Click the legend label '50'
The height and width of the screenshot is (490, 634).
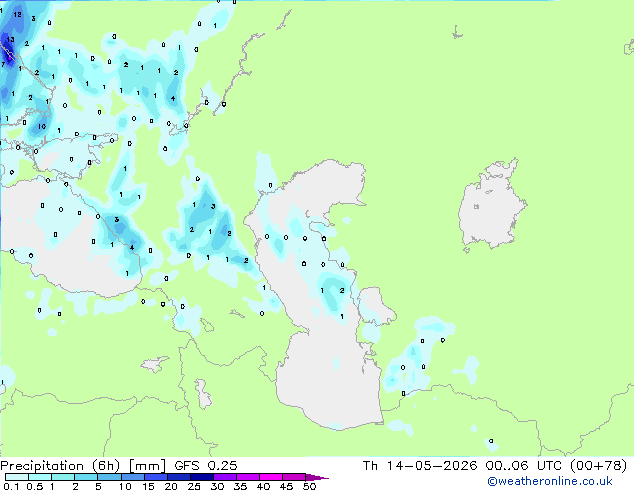tap(310, 486)
